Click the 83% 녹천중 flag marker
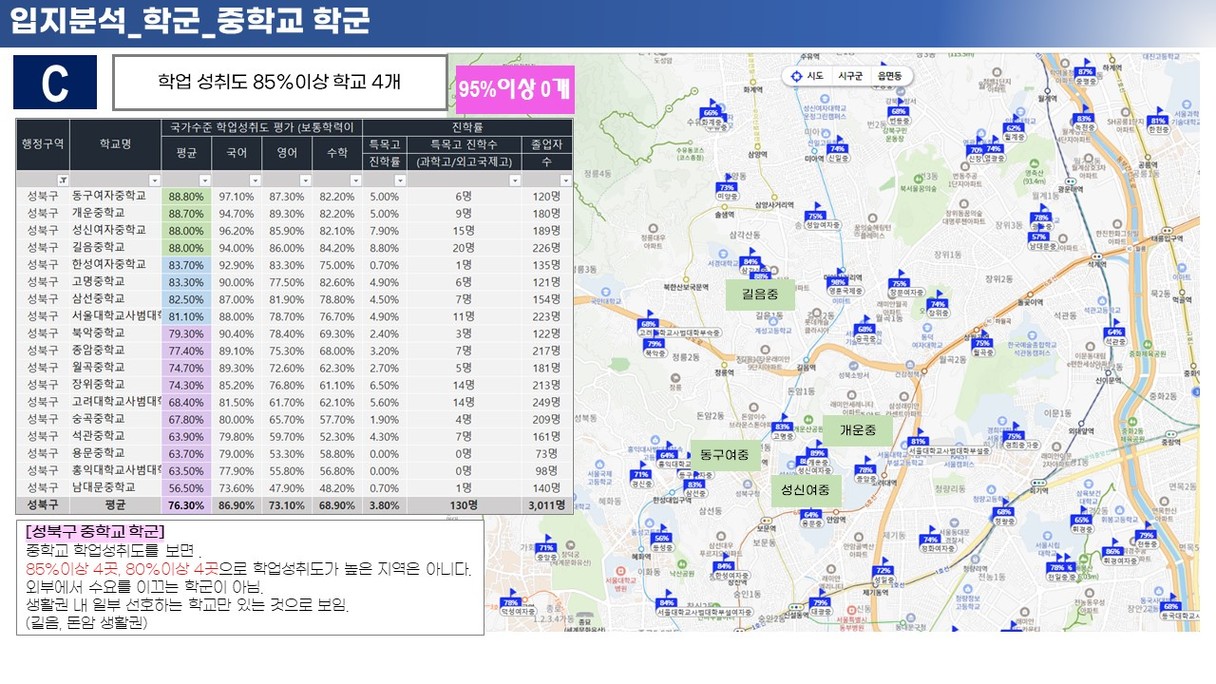This screenshot has height=684, width=1216. pos(1083,119)
